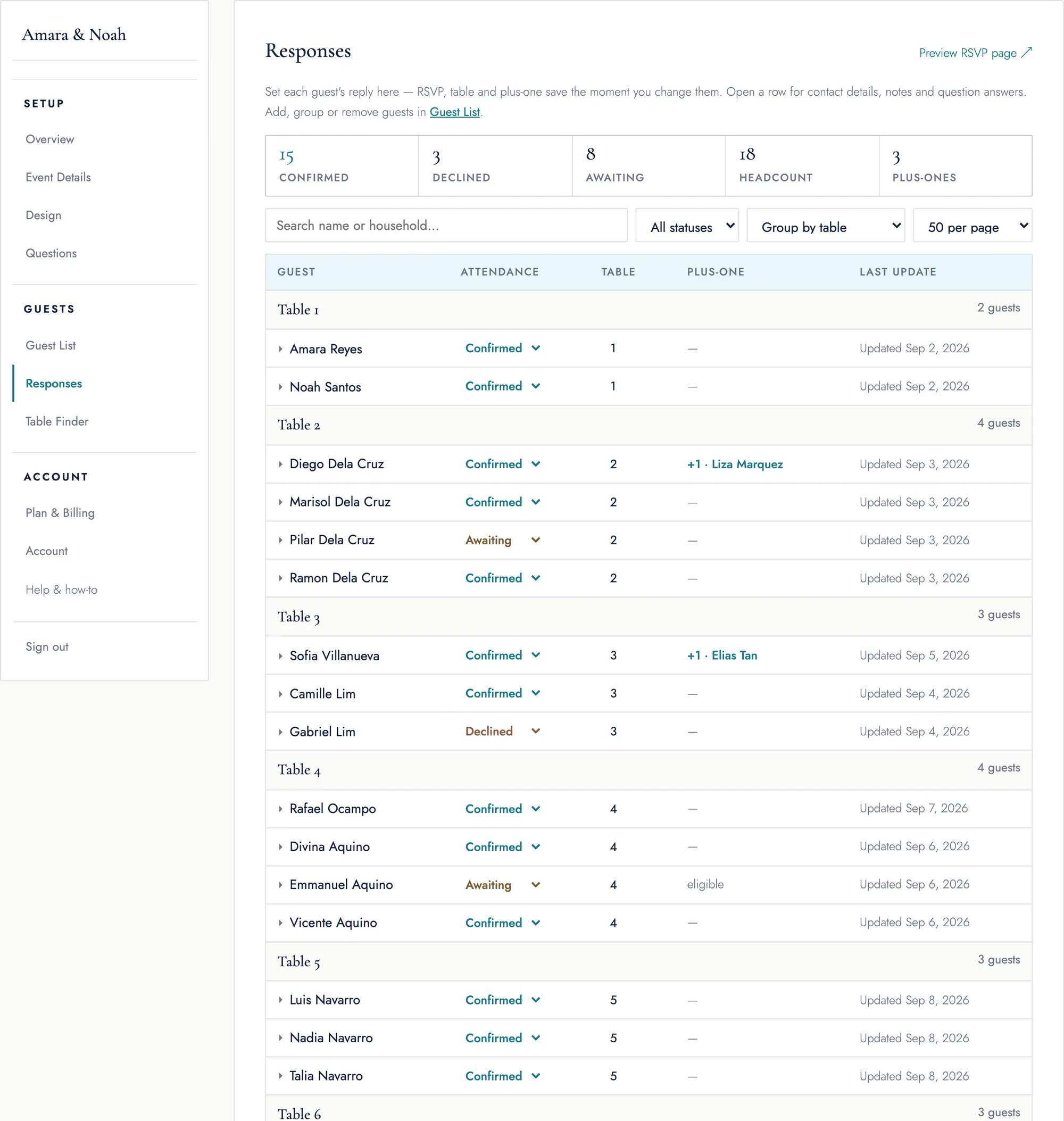This screenshot has width=1064, height=1121.
Task: Open Preview RSVP page link
Action: 975,53
